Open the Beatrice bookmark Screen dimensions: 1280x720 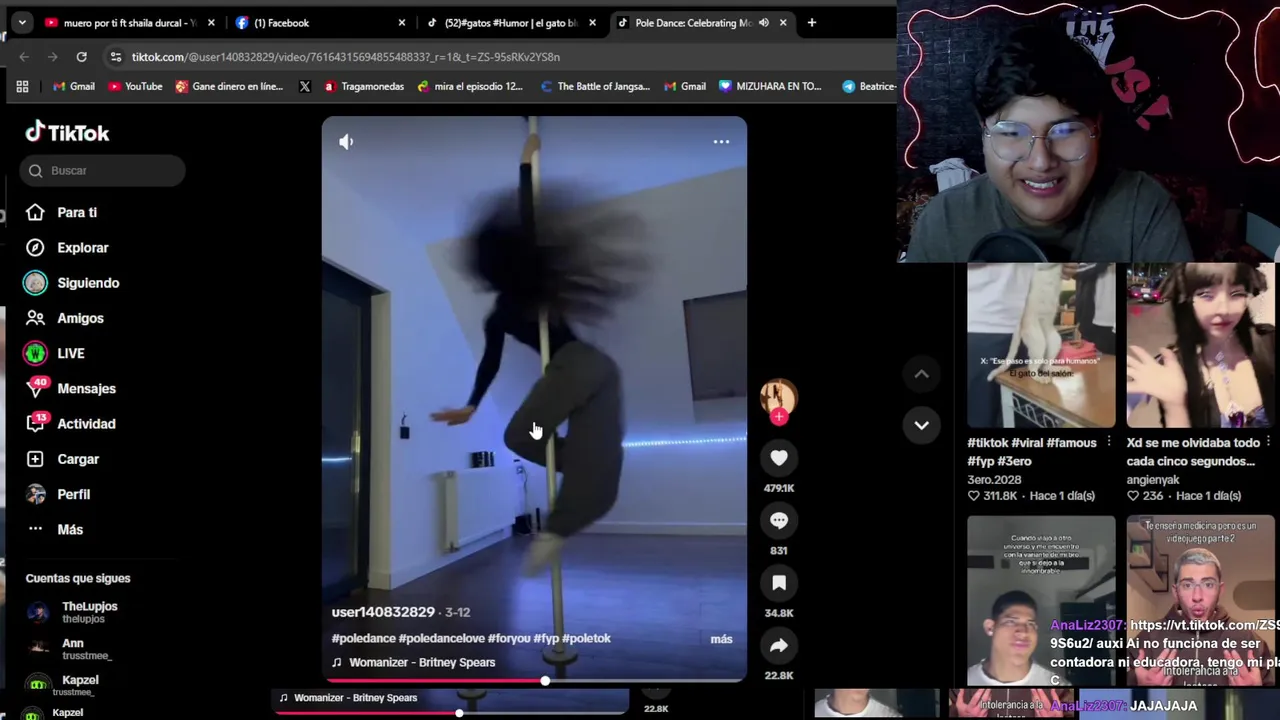pyautogui.click(x=868, y=86)
